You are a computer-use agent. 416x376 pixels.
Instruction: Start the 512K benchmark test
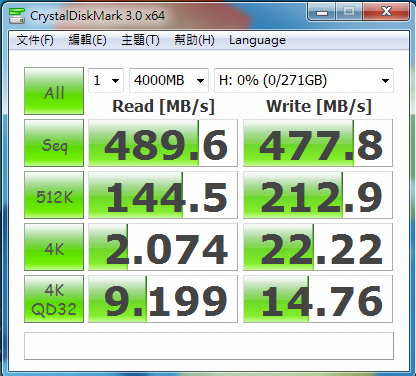coord(54,195)
